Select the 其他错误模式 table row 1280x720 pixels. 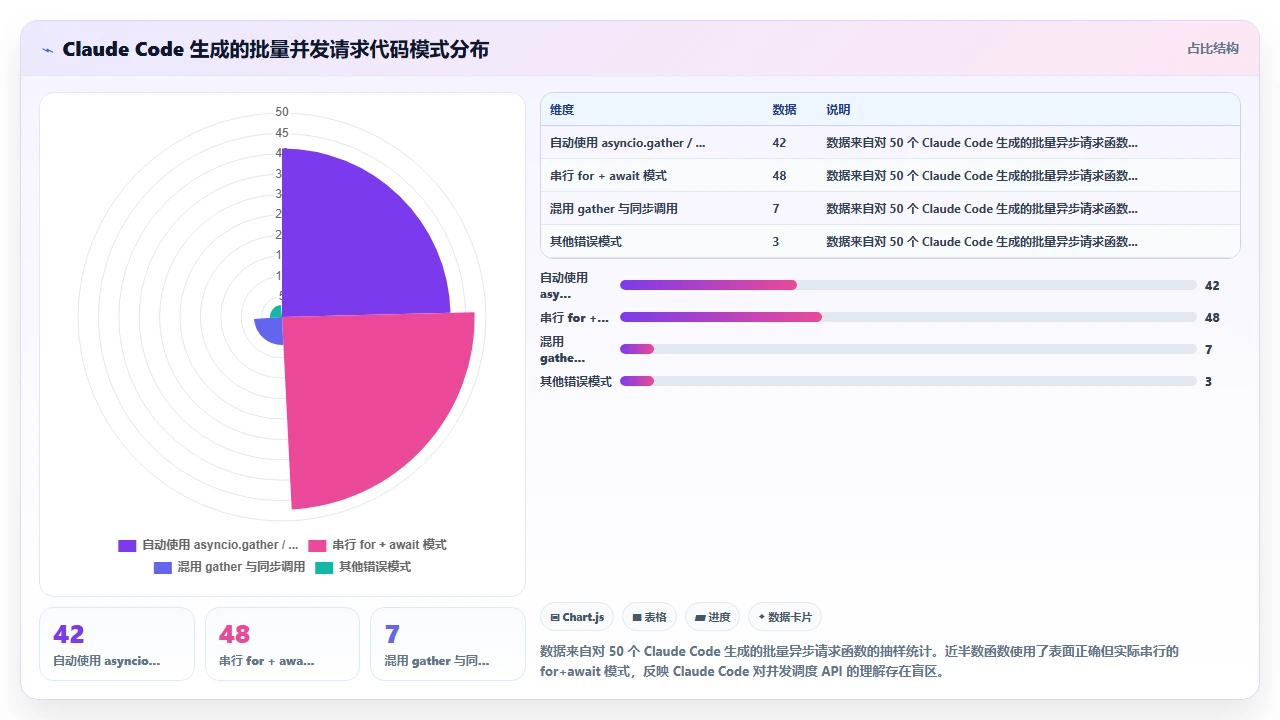890,242
